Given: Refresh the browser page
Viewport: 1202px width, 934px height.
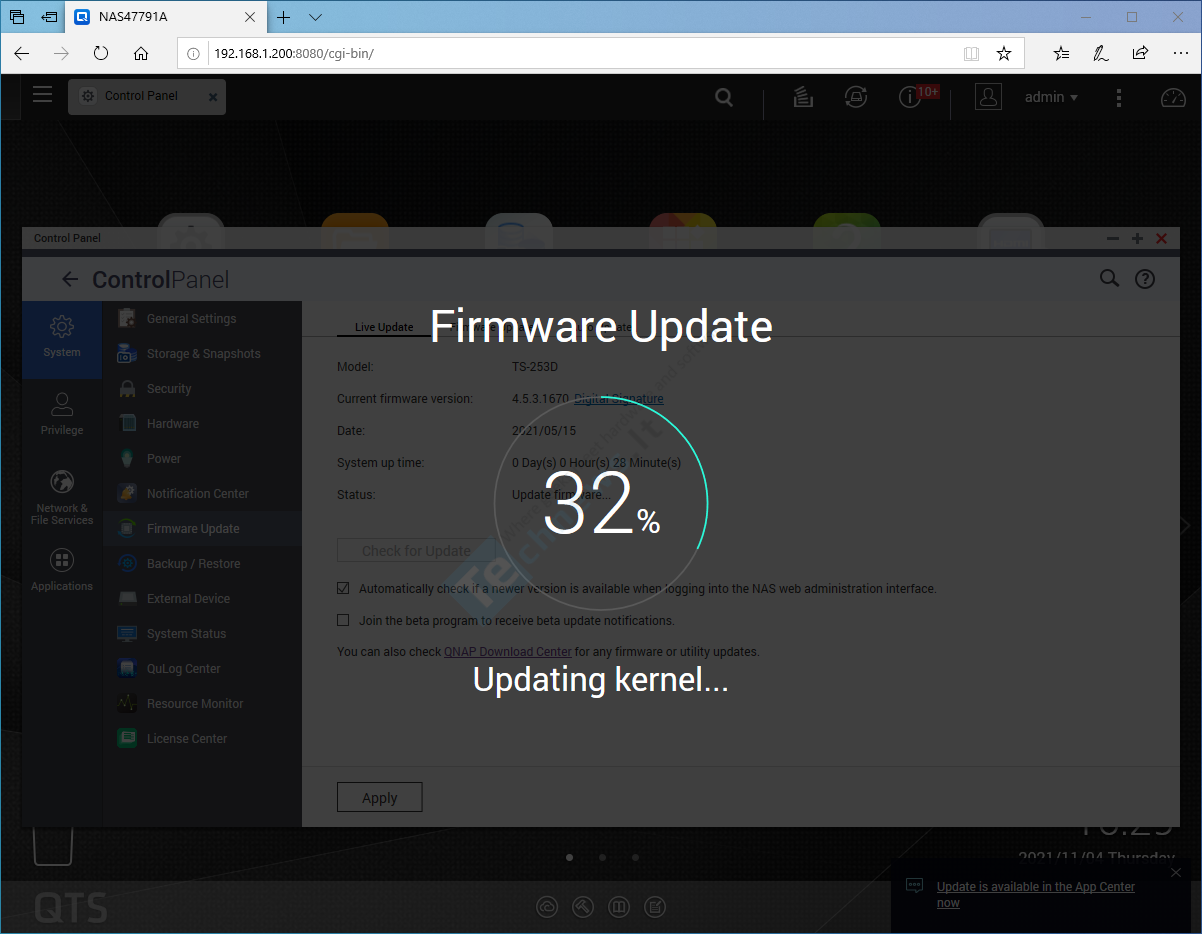Looking at the screenshot, I should (x=101, y=54).
